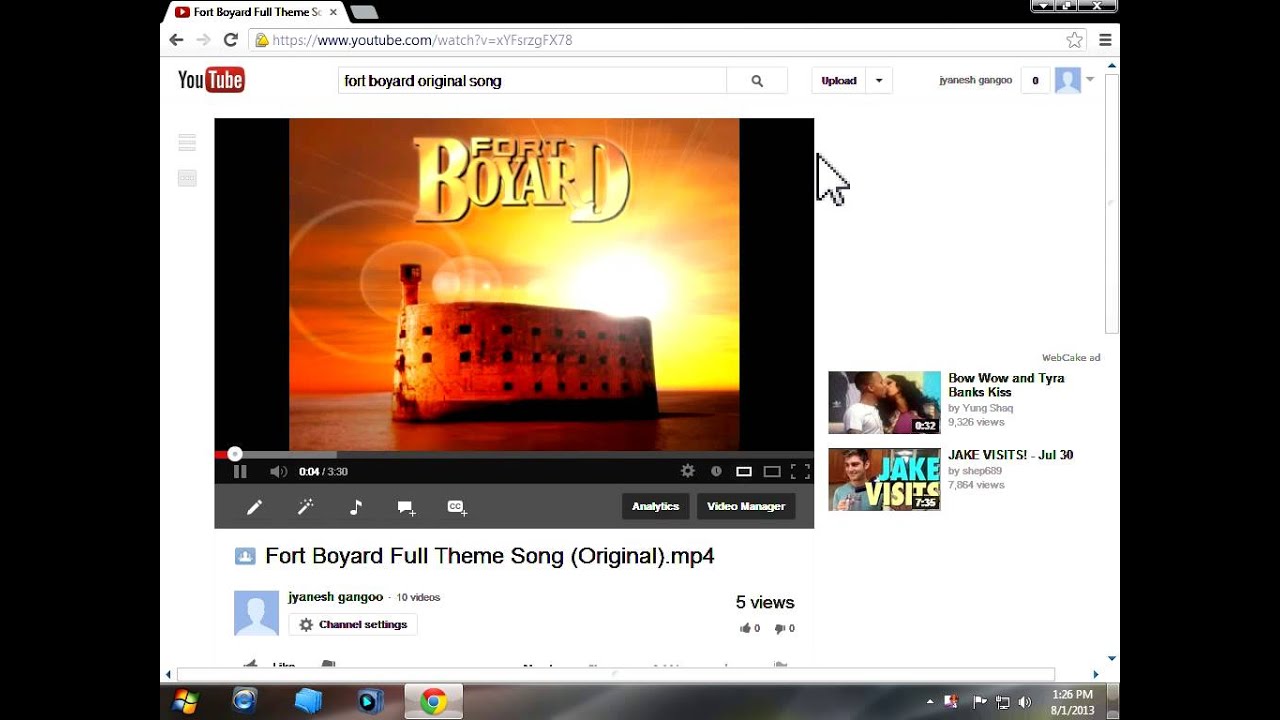Click the horizontal scrollbar at page bottom
1280x720 pixels.
tap(616, 675)
